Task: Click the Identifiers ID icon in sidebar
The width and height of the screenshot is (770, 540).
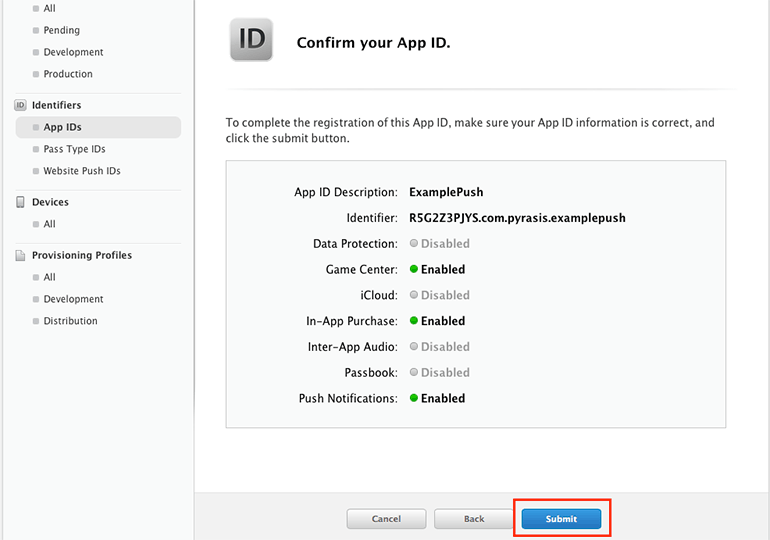Action: click(20, 105)
